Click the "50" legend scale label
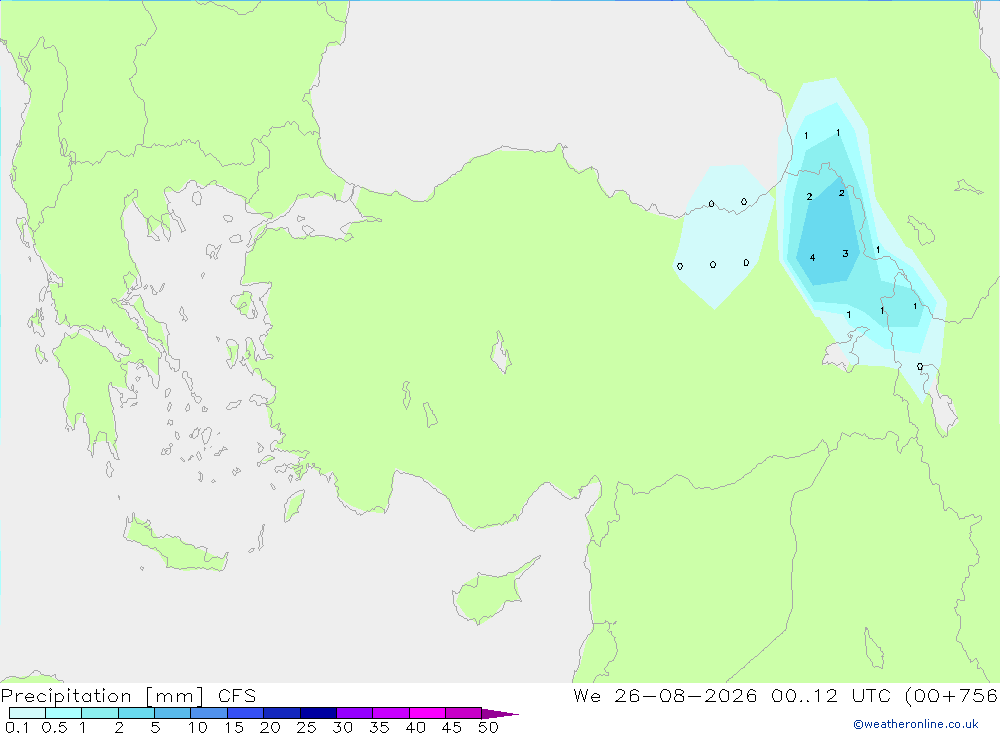 pyautogui.click(x=488, y=727)
